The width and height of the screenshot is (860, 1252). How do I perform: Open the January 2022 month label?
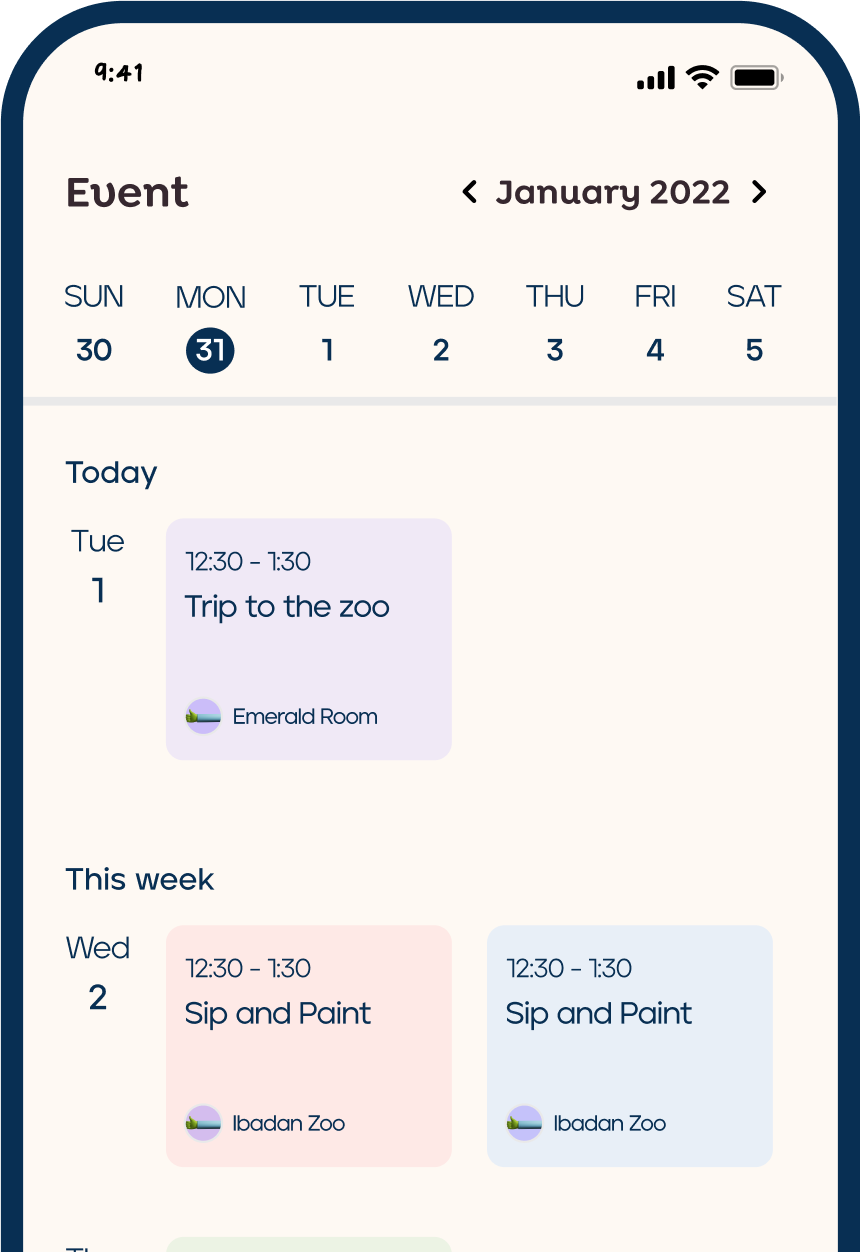click(613, 192)
